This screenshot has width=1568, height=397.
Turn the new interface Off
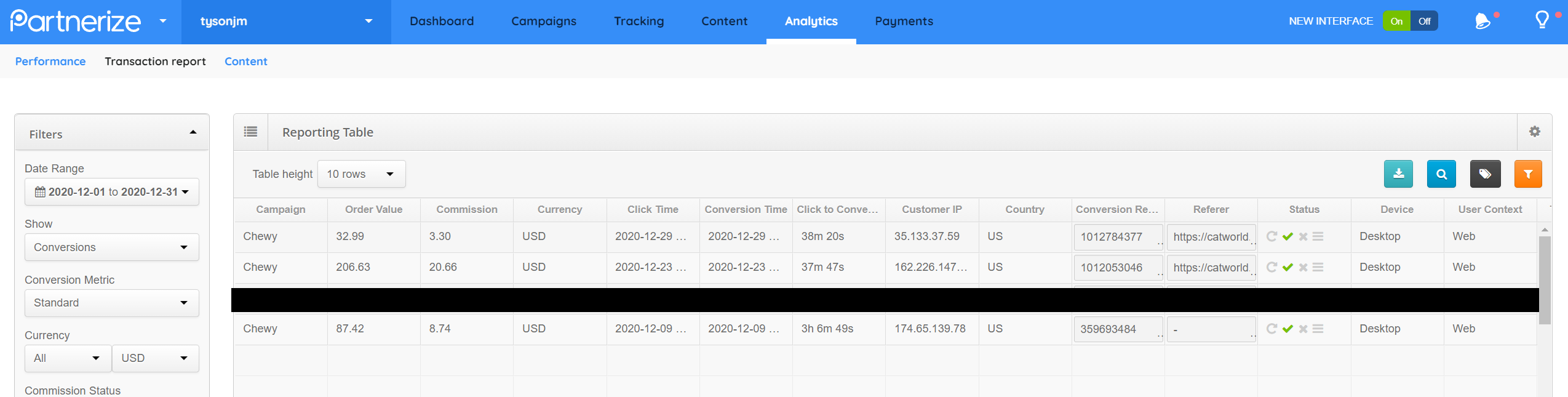coord(1424,21)
